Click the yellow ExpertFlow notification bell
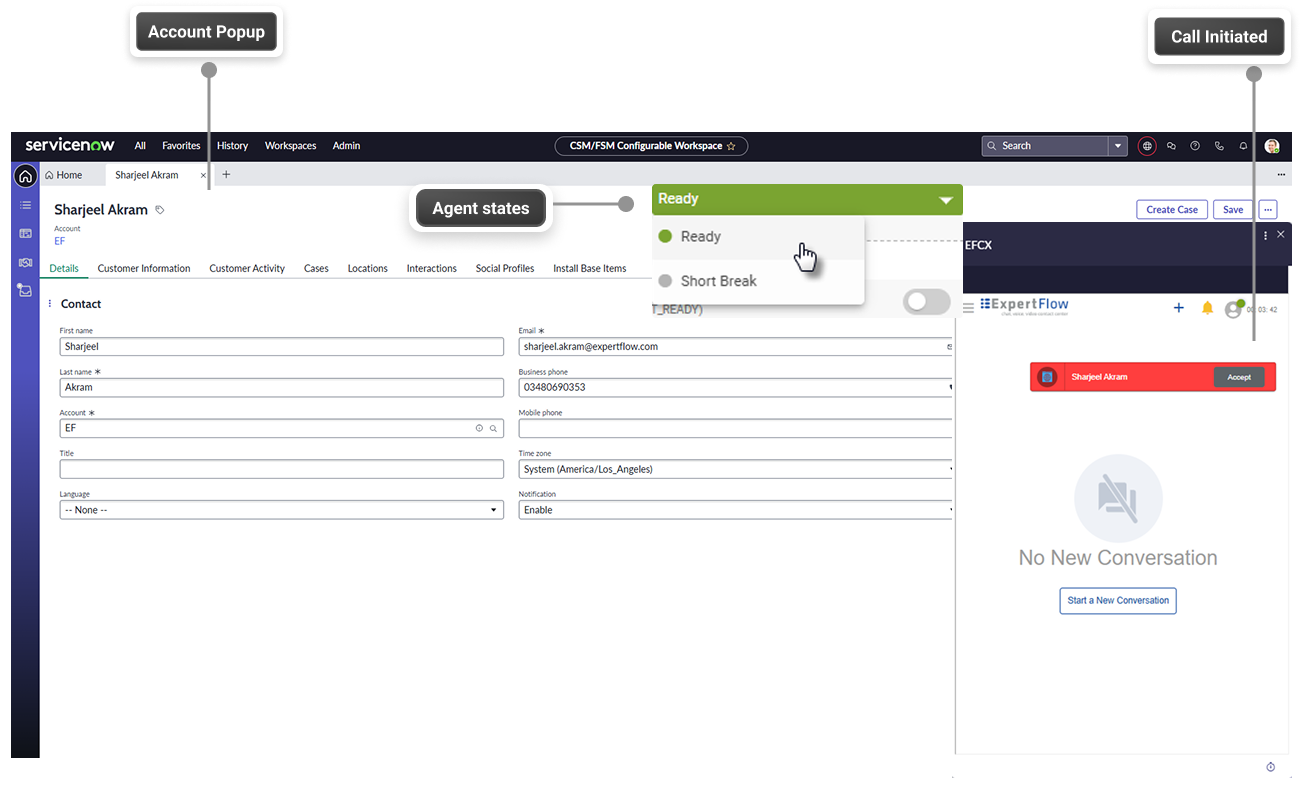Viewport: 1304px width, 789px height. (1207, 308)
